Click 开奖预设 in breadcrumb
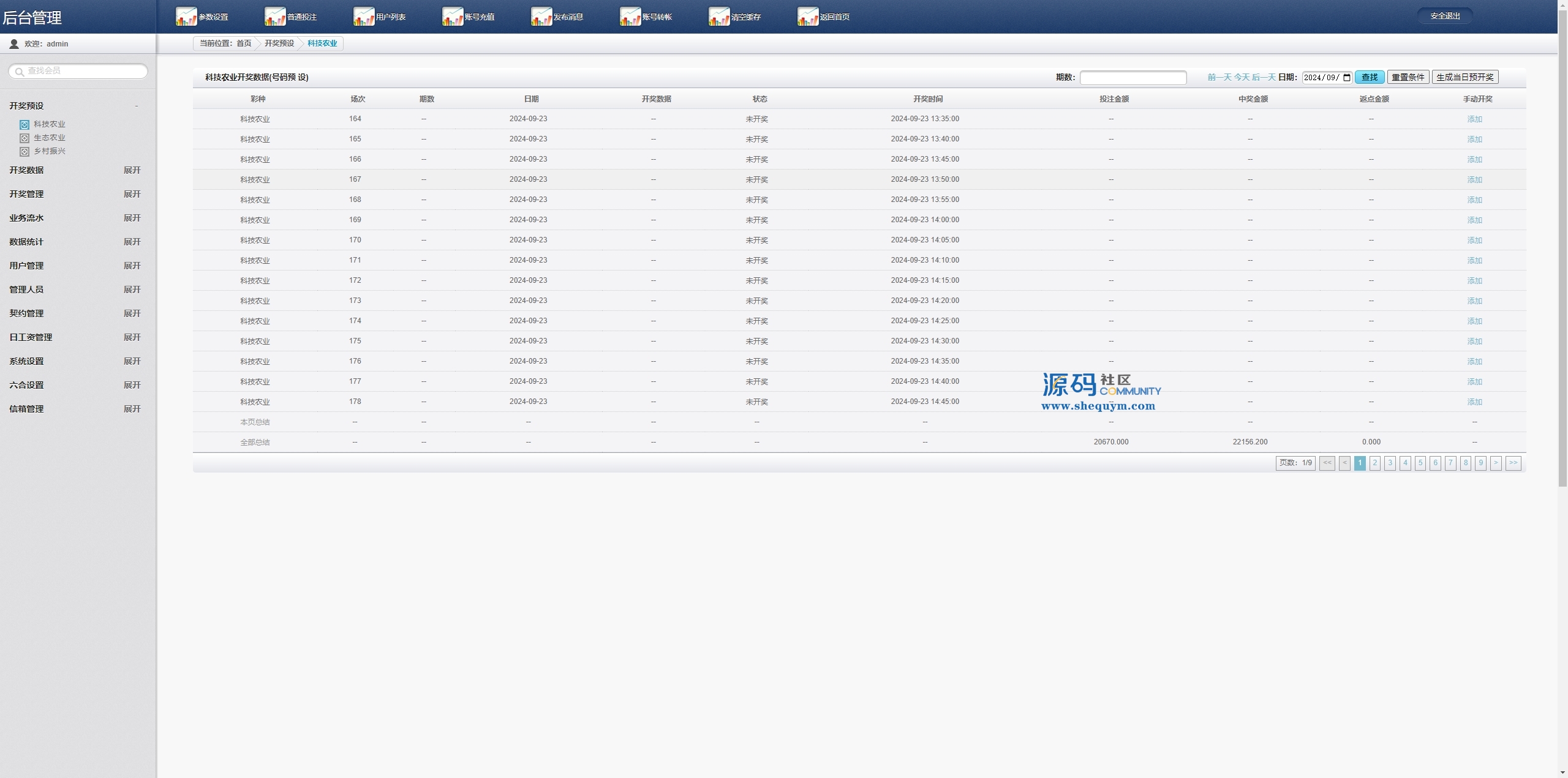 [x=279, y=43]
